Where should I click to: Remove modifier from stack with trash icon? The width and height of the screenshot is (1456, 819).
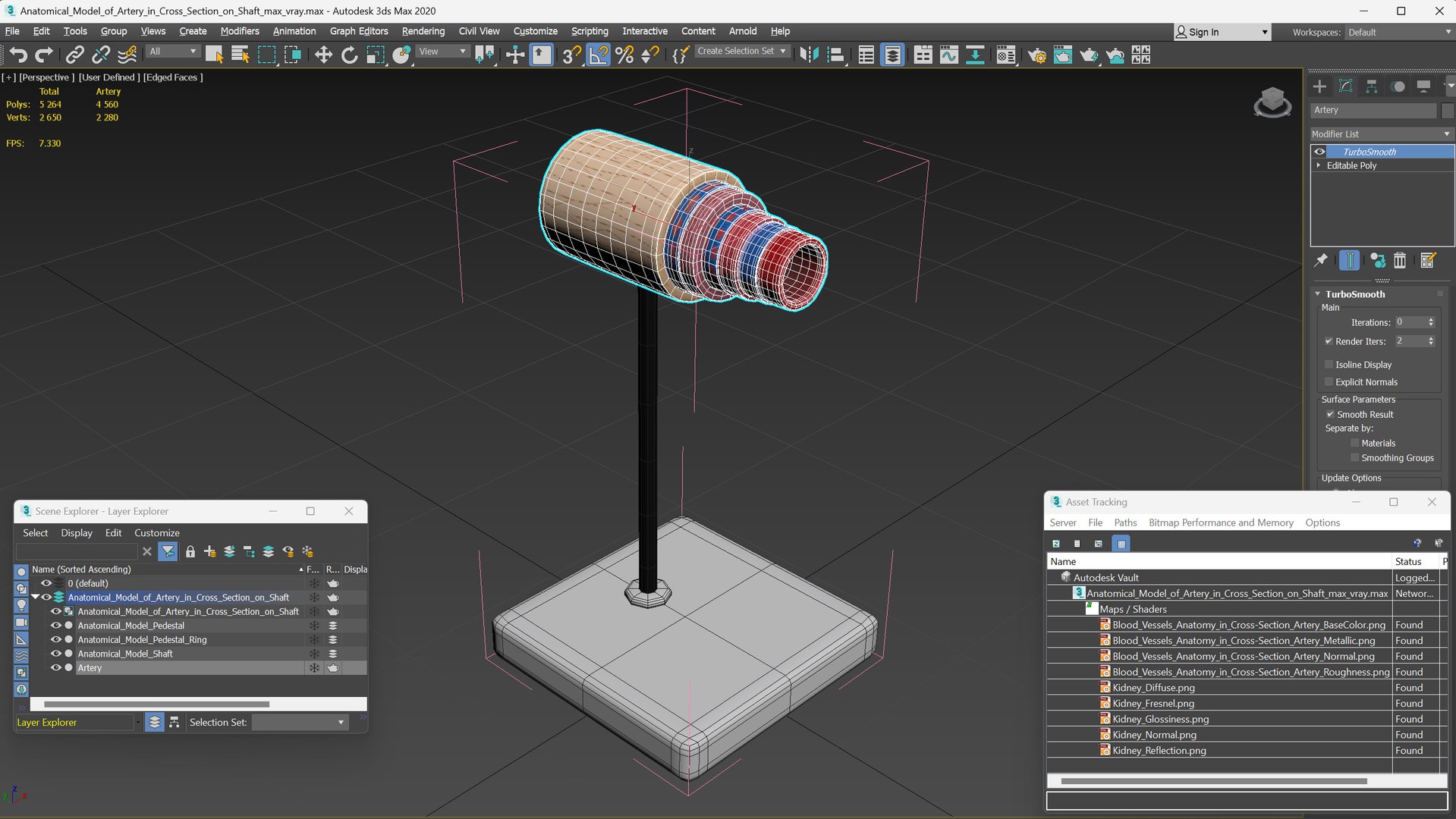pos(1400,261)
